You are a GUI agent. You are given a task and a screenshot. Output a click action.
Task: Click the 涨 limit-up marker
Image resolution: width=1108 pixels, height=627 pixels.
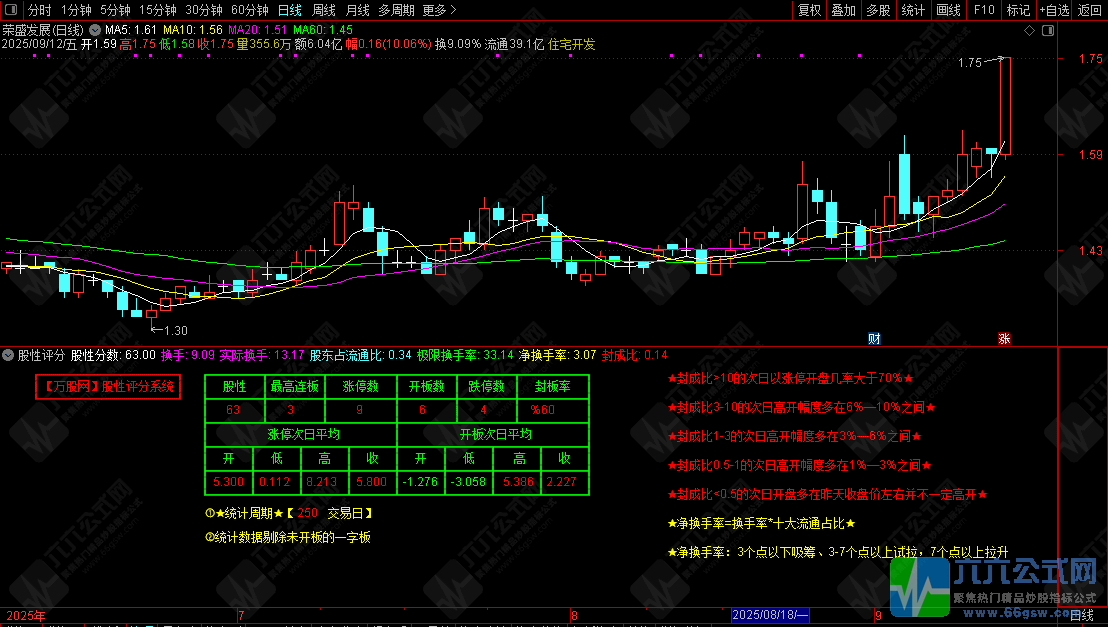(x=1003, y=339)
